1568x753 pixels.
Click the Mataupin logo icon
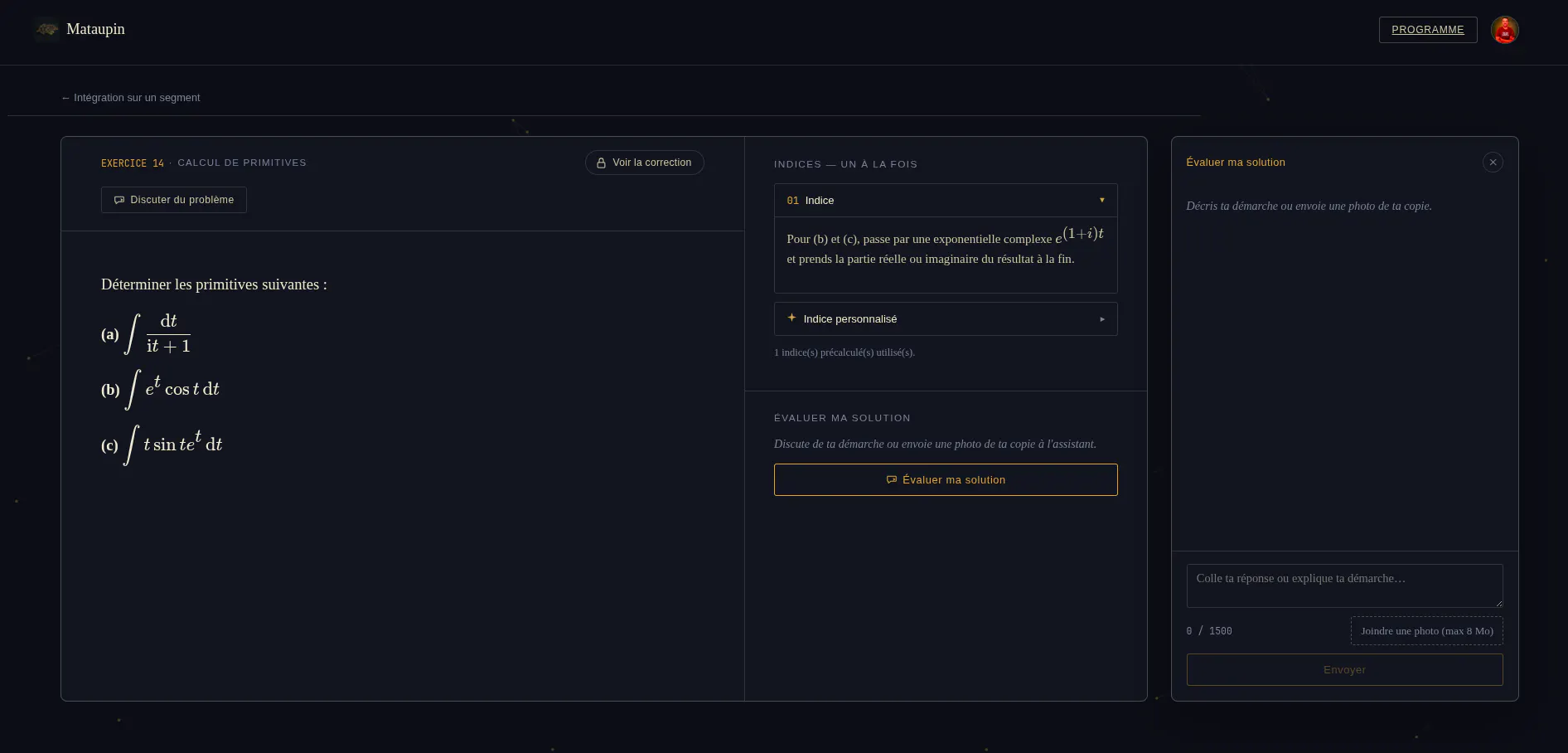click(x=47, y=30)
